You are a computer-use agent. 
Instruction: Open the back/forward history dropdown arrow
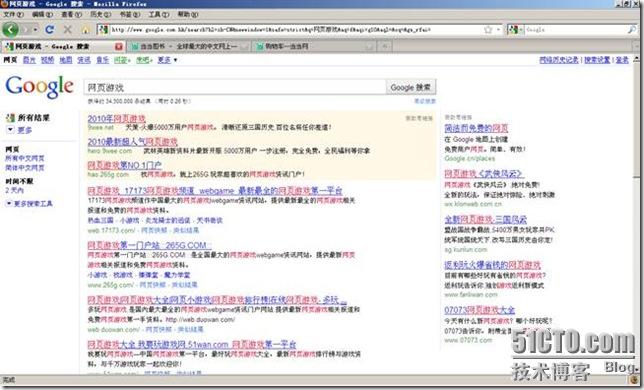click(x=36, y=30)
